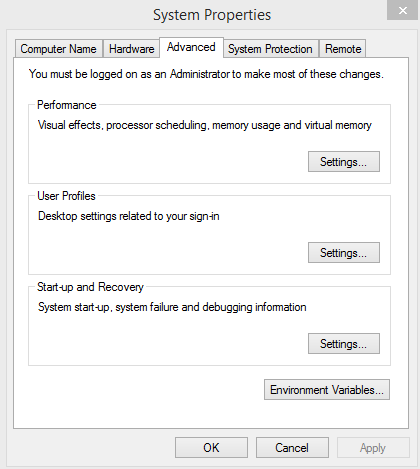Open Start-up and Recovery Settings button

coord(344,344)
